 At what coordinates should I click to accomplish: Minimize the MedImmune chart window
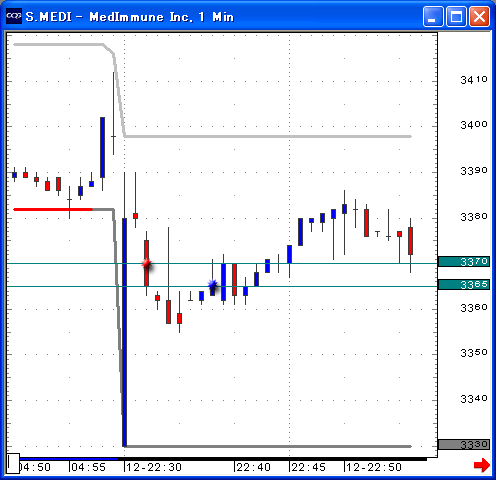433,16
